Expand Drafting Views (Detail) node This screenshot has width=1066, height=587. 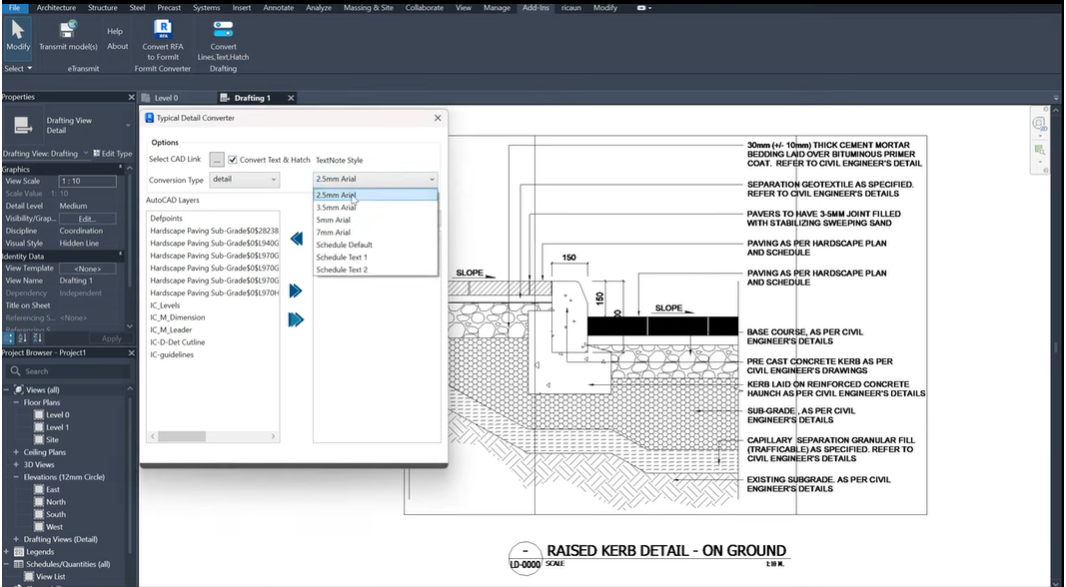coord(16,539)
